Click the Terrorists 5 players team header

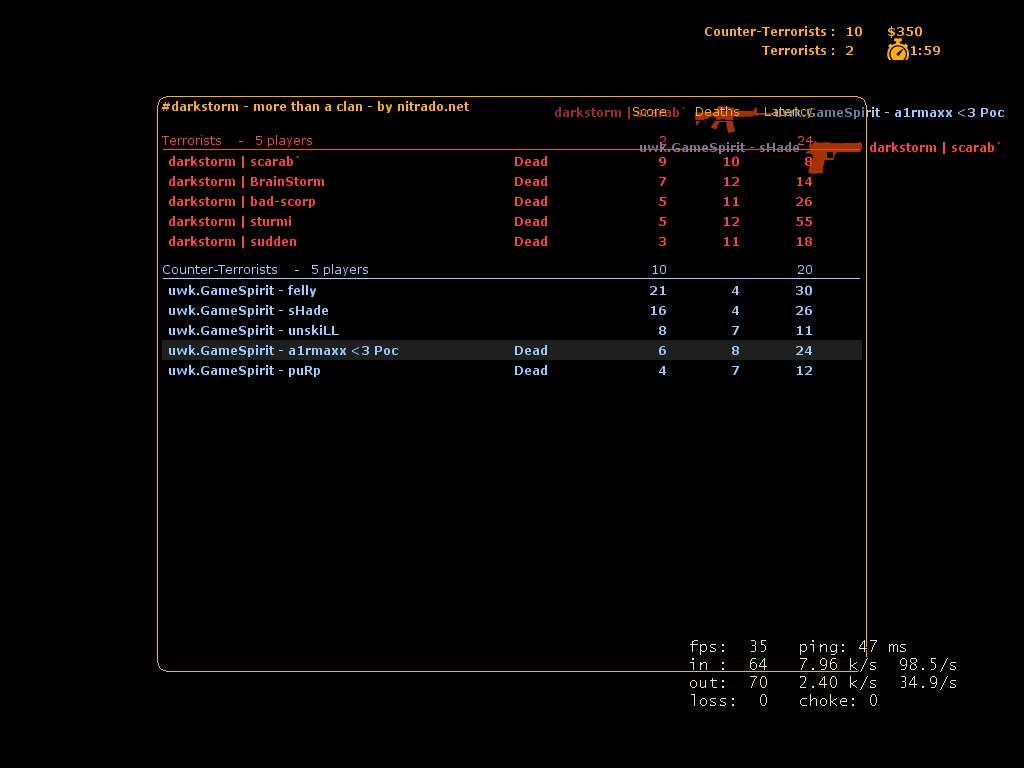(x=237, y=140)
